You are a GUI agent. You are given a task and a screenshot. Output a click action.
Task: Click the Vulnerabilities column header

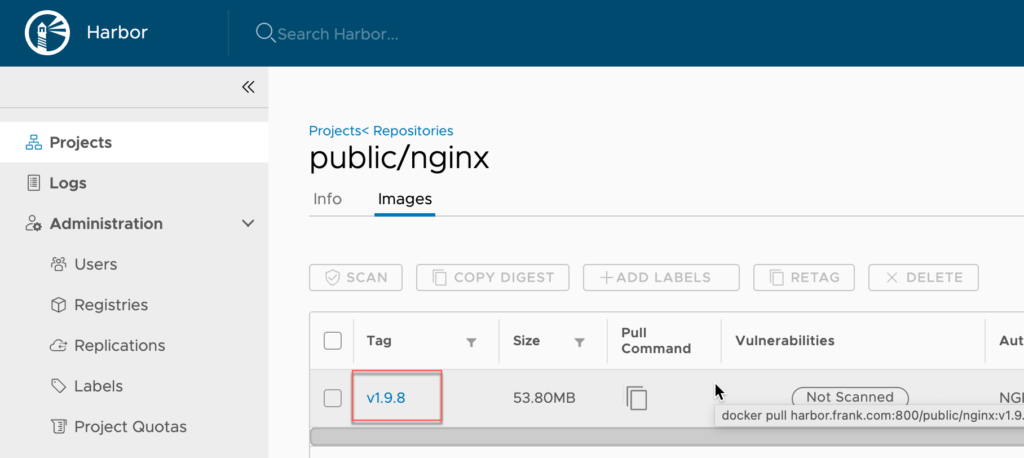click(785, 340)
